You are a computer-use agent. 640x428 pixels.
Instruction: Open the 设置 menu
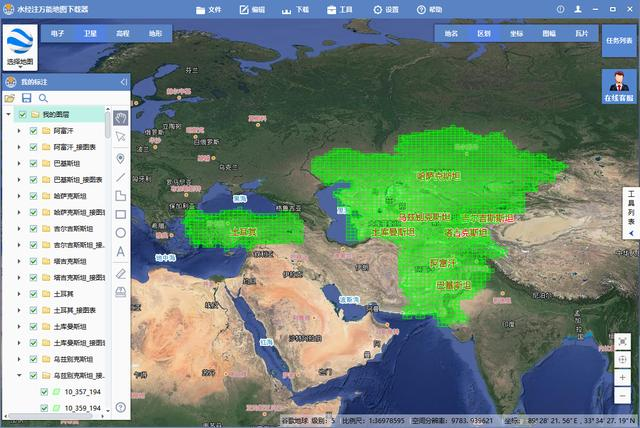386,9
